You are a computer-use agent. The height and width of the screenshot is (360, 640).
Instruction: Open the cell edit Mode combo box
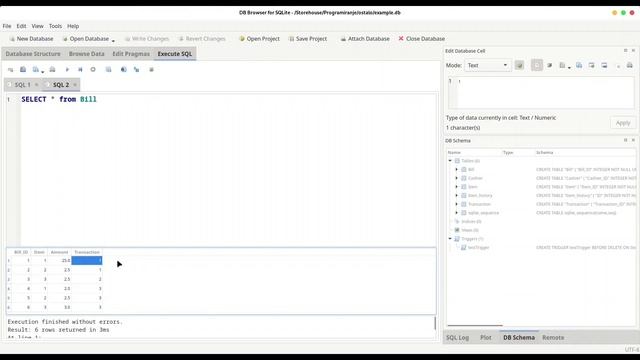pos(487,65)
